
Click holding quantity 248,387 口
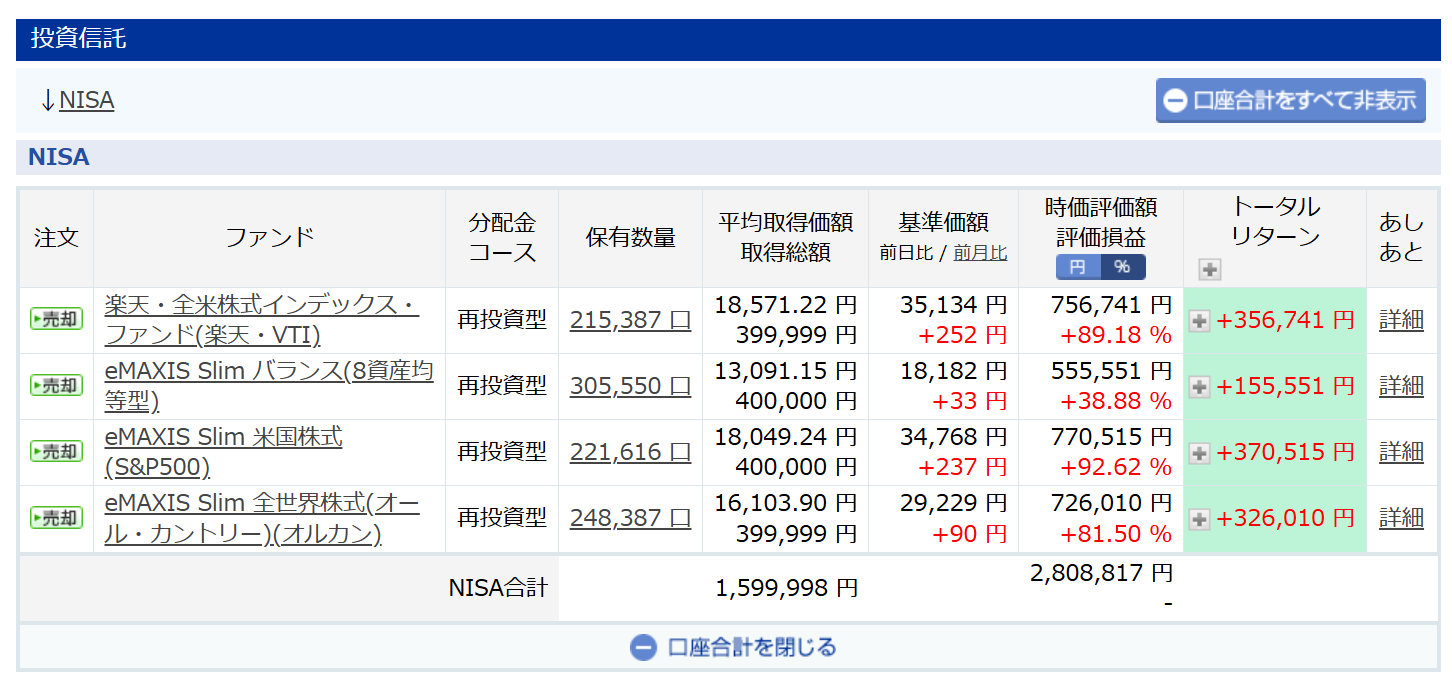coord(630,518)
